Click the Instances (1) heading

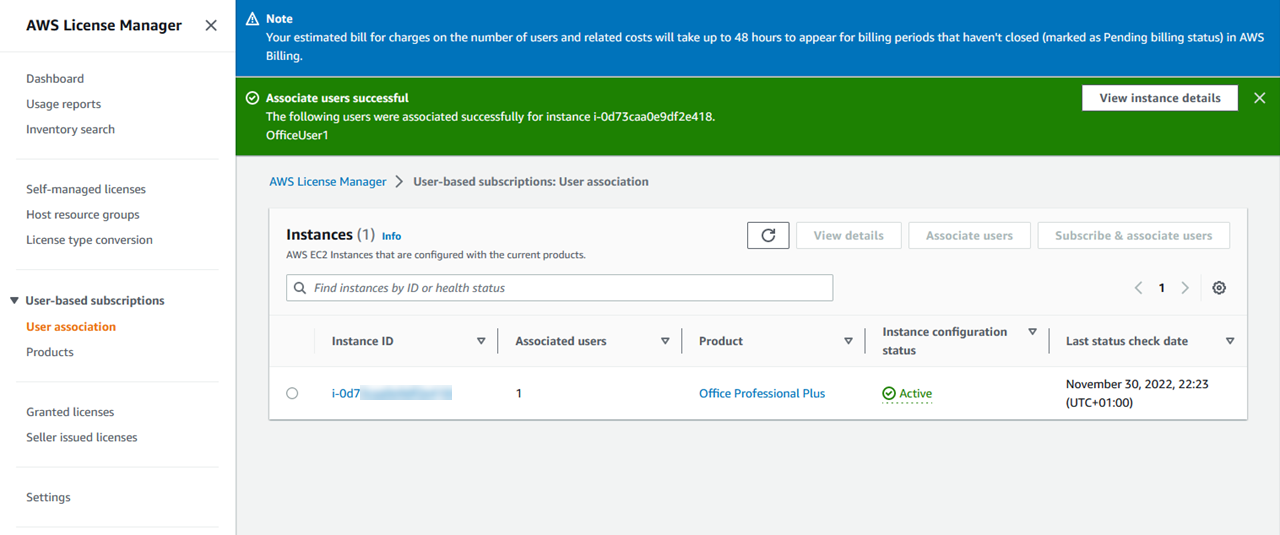tap(330, 234)
